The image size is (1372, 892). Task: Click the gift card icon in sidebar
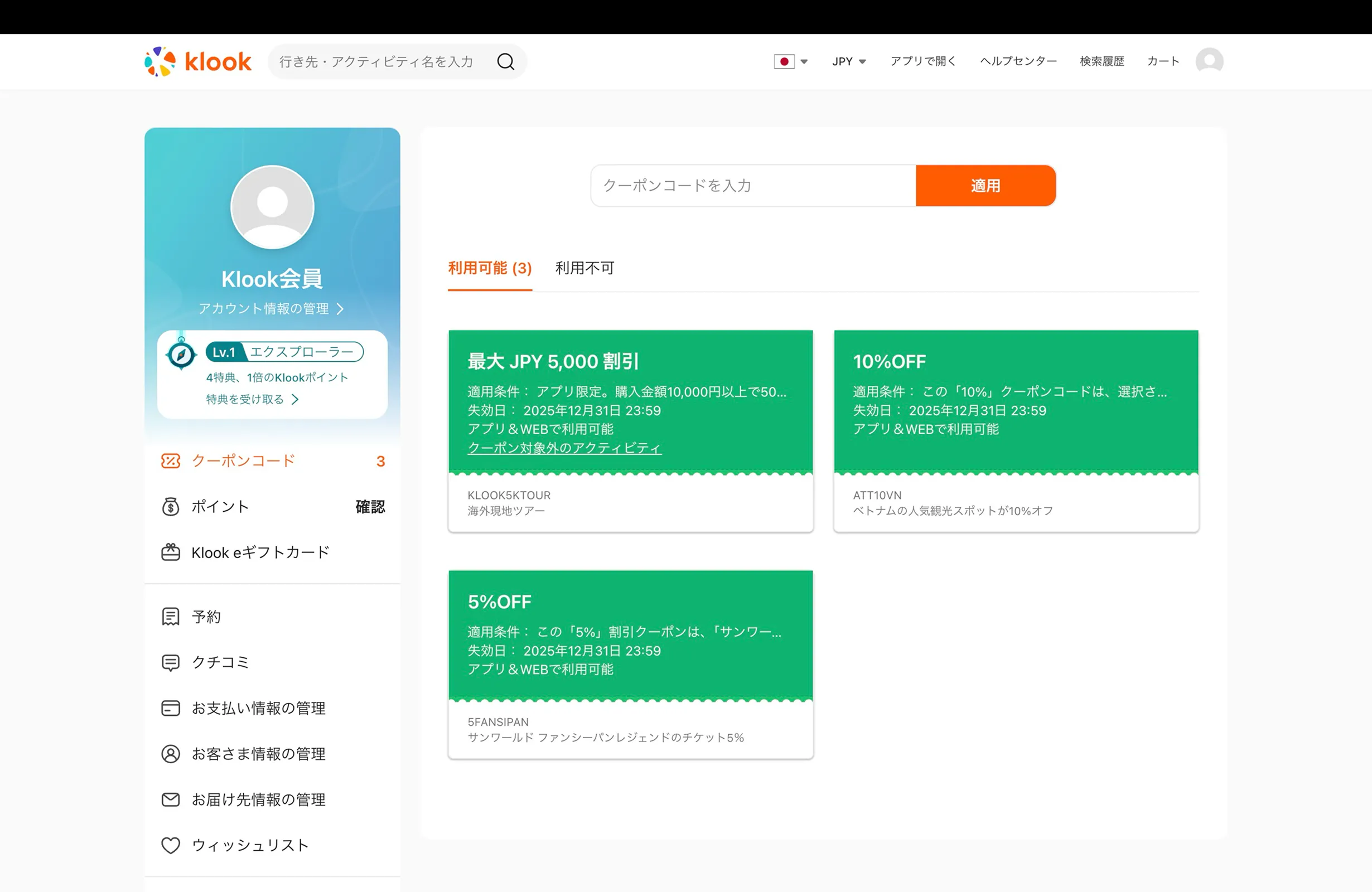171,552
